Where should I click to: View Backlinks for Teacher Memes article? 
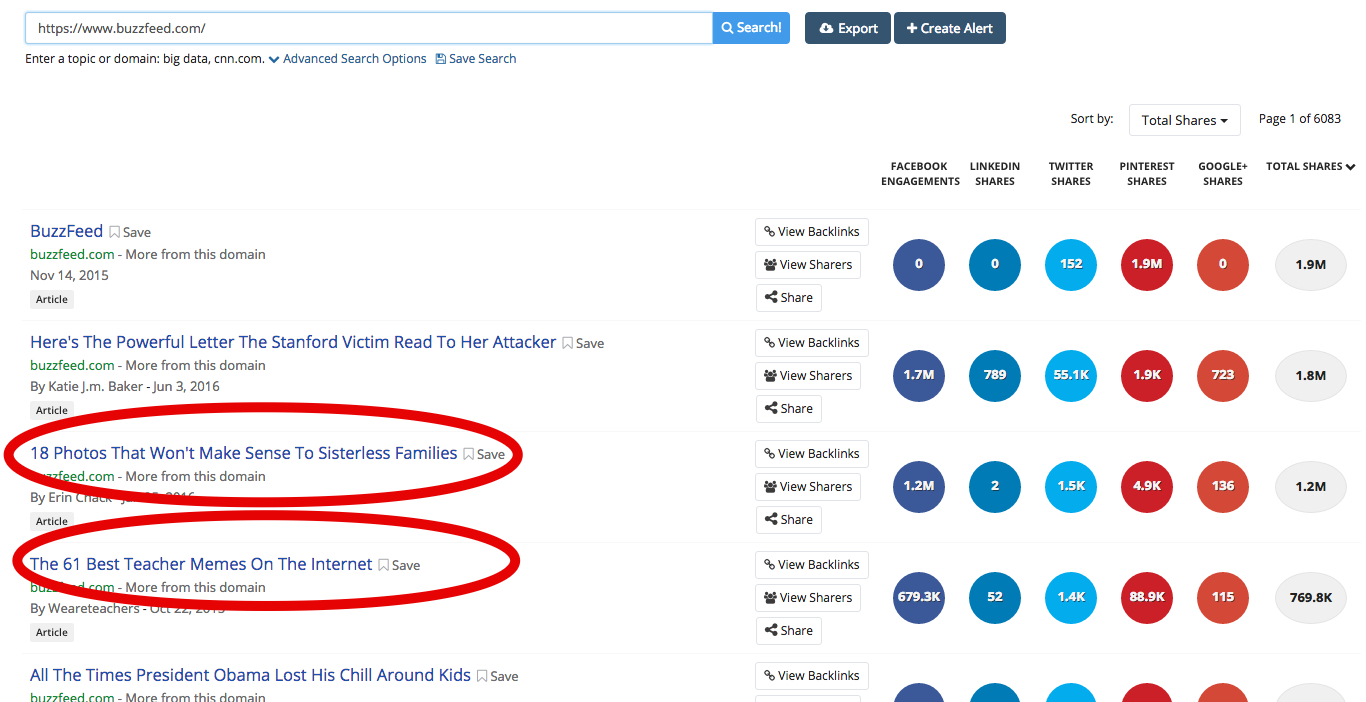812,565
